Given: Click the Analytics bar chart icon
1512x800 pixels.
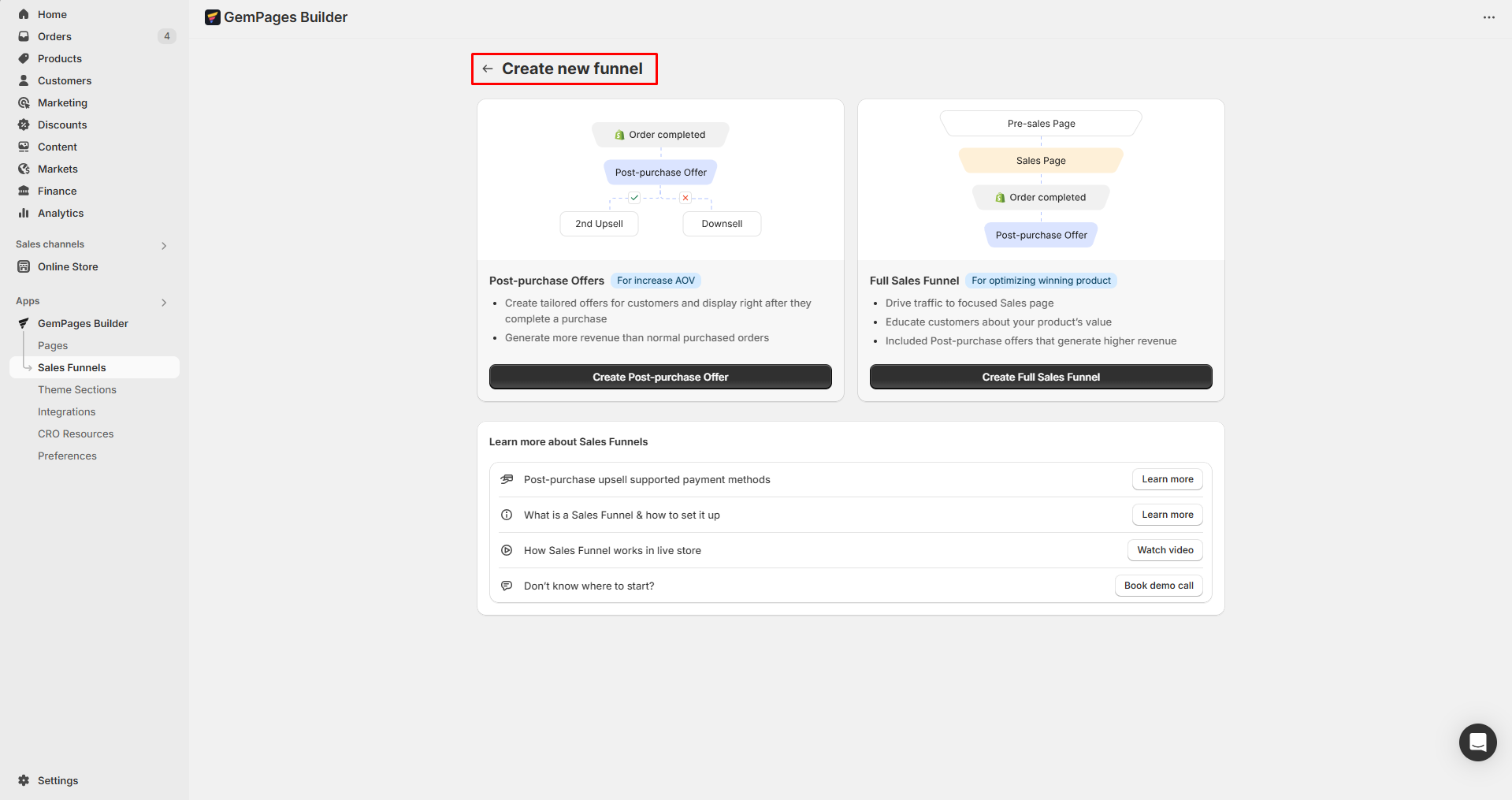Looking at the screenshot, I should [24, 213].
